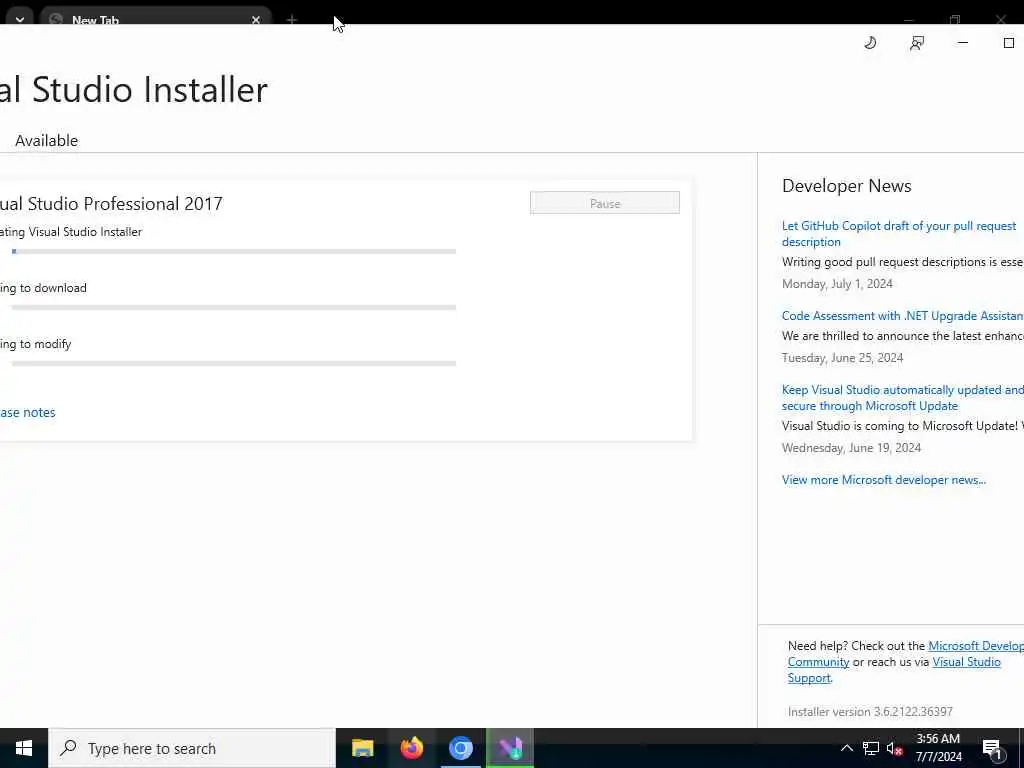The image size is (1024, 768).
Task: Click the Developer News heading
Action: click(846, 186)
